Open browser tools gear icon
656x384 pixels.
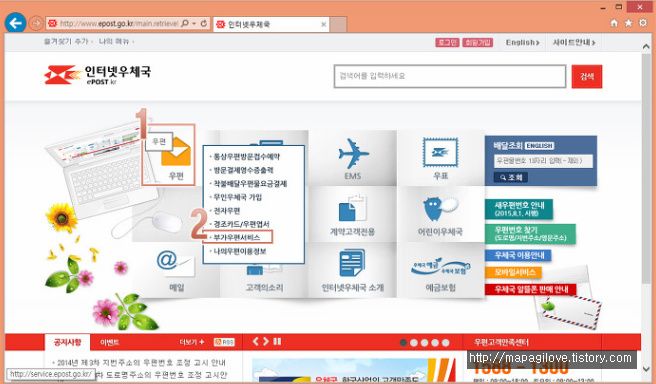click(x=643, y=23)
